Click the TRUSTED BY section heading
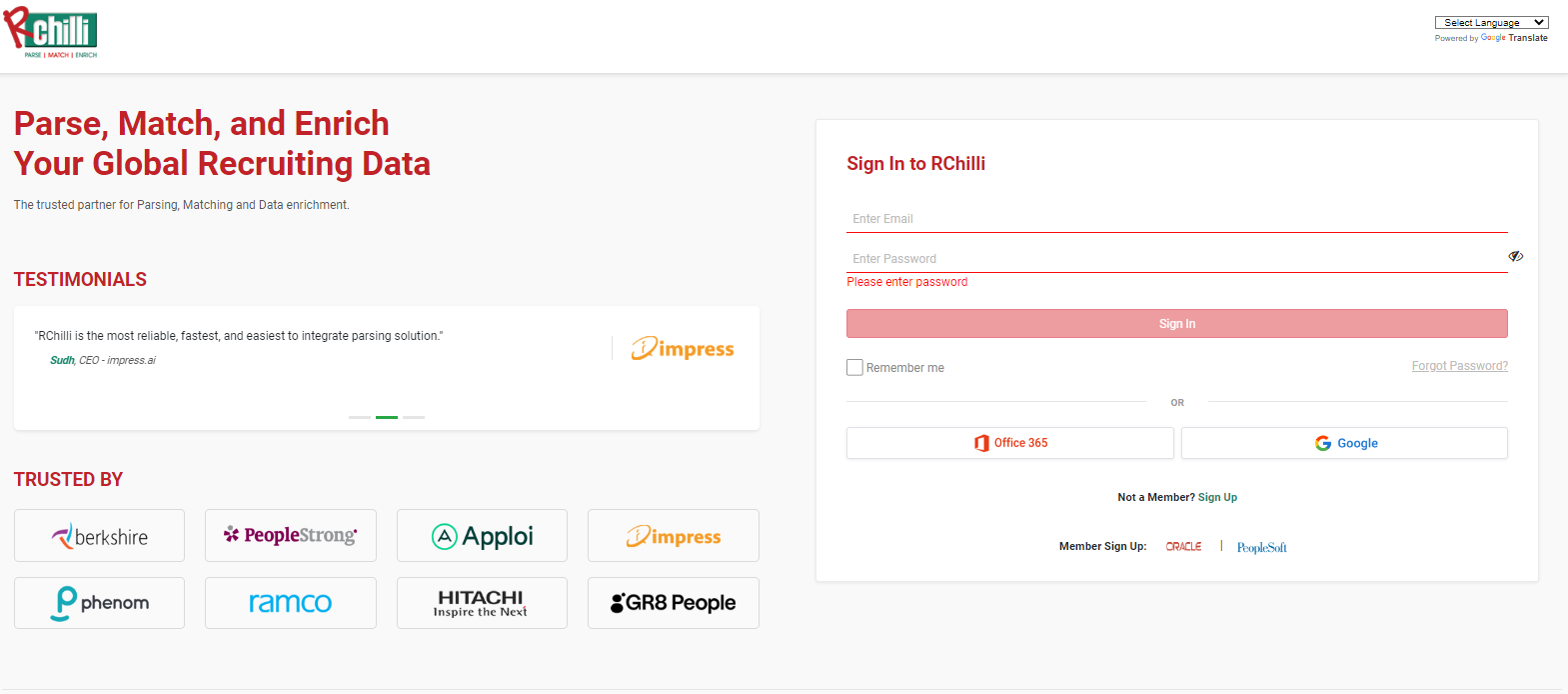 tap(68, 480)
